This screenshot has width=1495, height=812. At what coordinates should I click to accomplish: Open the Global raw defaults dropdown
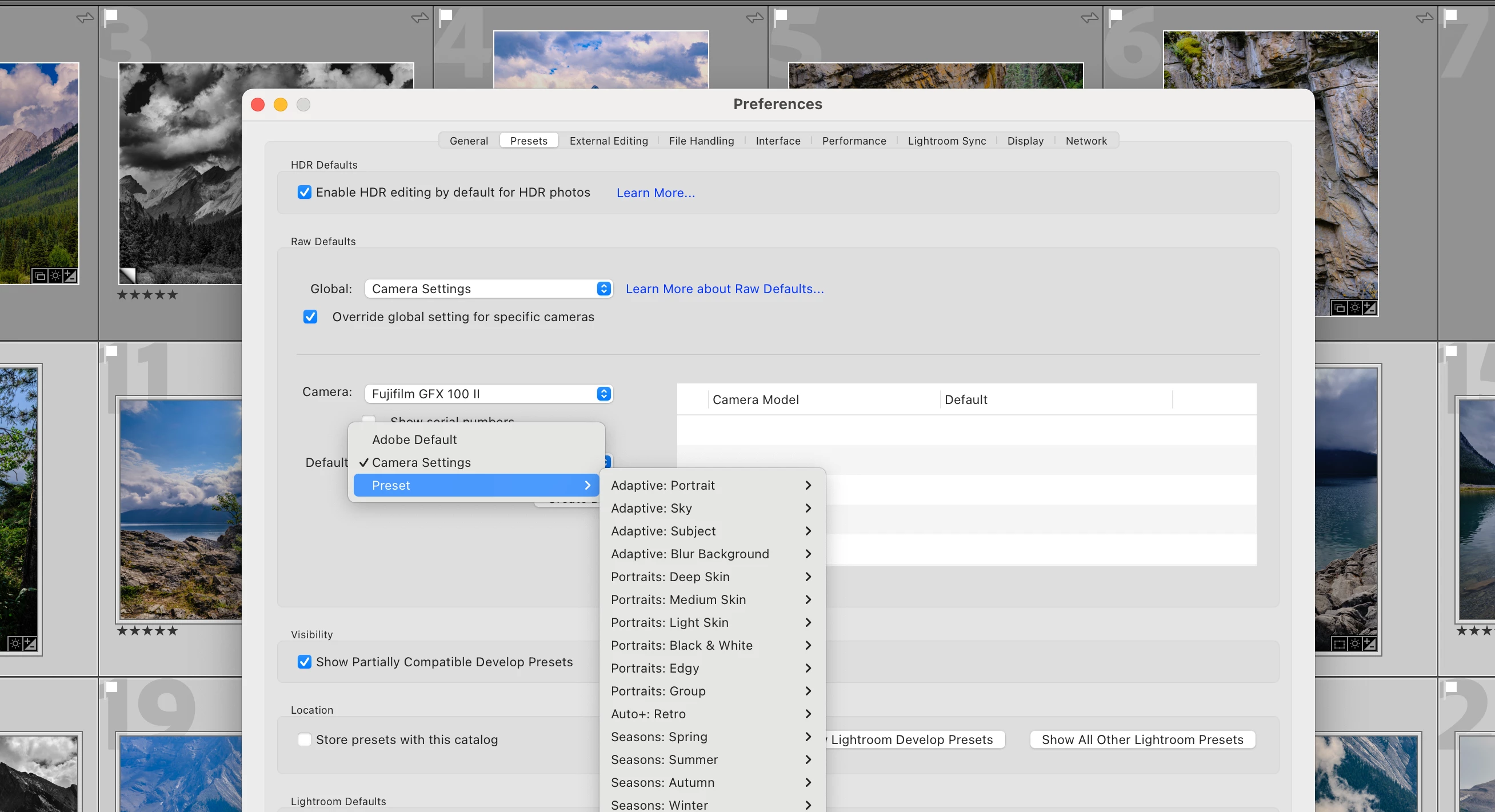click(489, 289)
